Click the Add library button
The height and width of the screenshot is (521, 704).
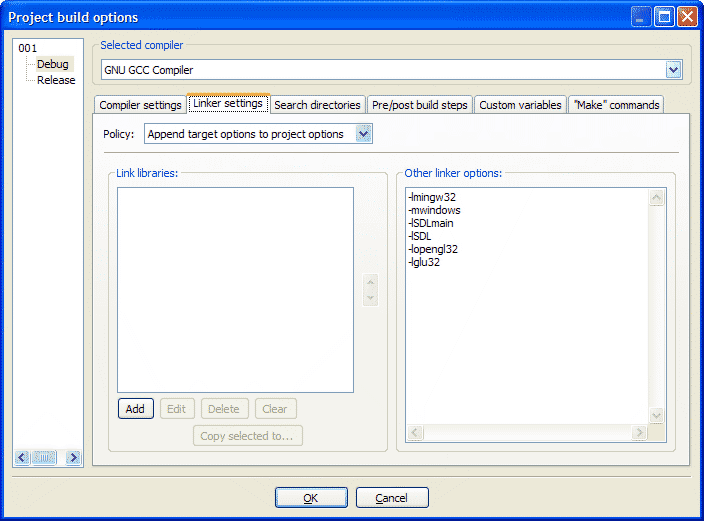click(x=135, y=409)
